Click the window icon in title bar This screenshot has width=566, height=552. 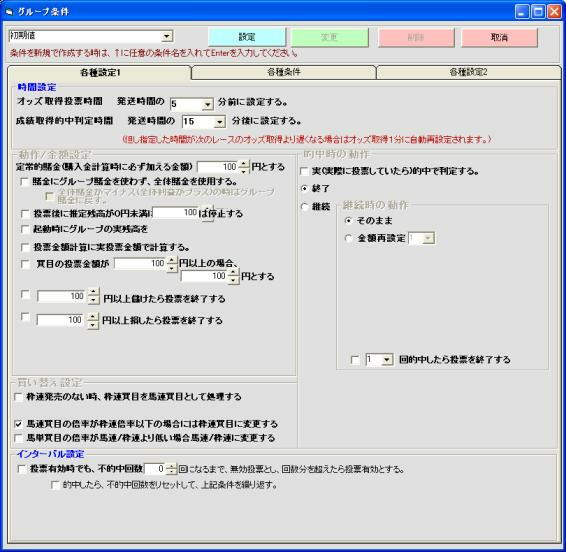pos(9,12)
